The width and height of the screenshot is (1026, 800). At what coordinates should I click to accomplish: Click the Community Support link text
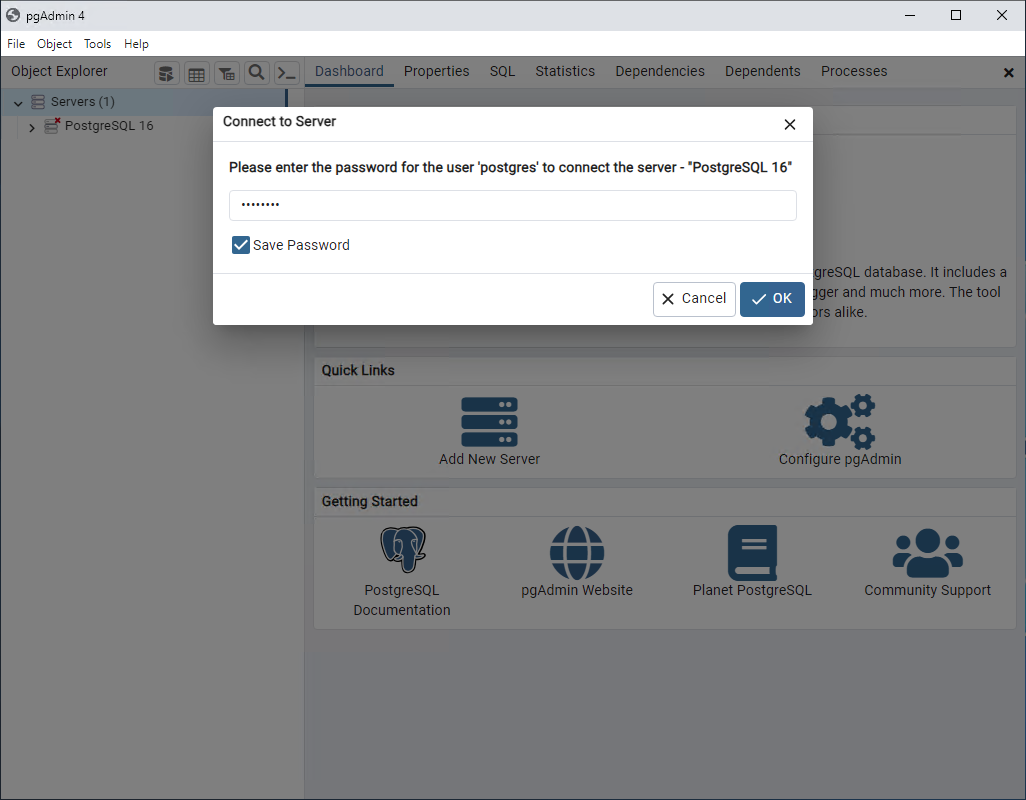pos(927,590)
